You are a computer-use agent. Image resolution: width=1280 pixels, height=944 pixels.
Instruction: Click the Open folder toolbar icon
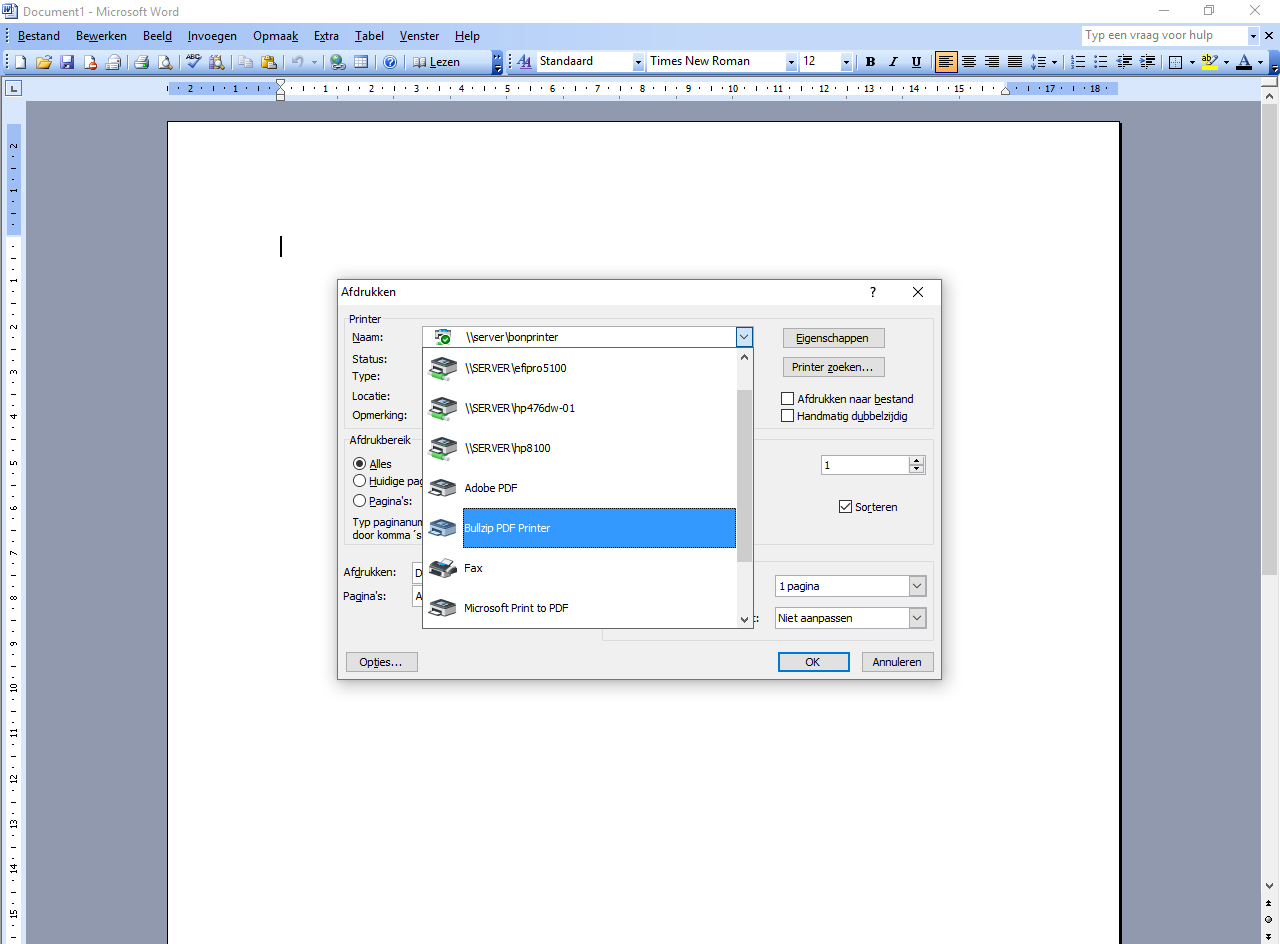pyautogui.click(x=44, y=62)
